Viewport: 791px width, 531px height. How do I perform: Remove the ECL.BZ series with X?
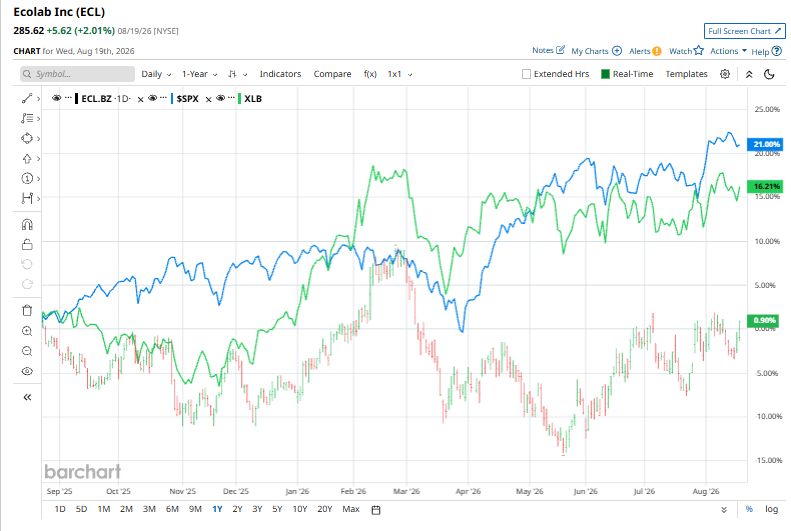click(140, 99)
